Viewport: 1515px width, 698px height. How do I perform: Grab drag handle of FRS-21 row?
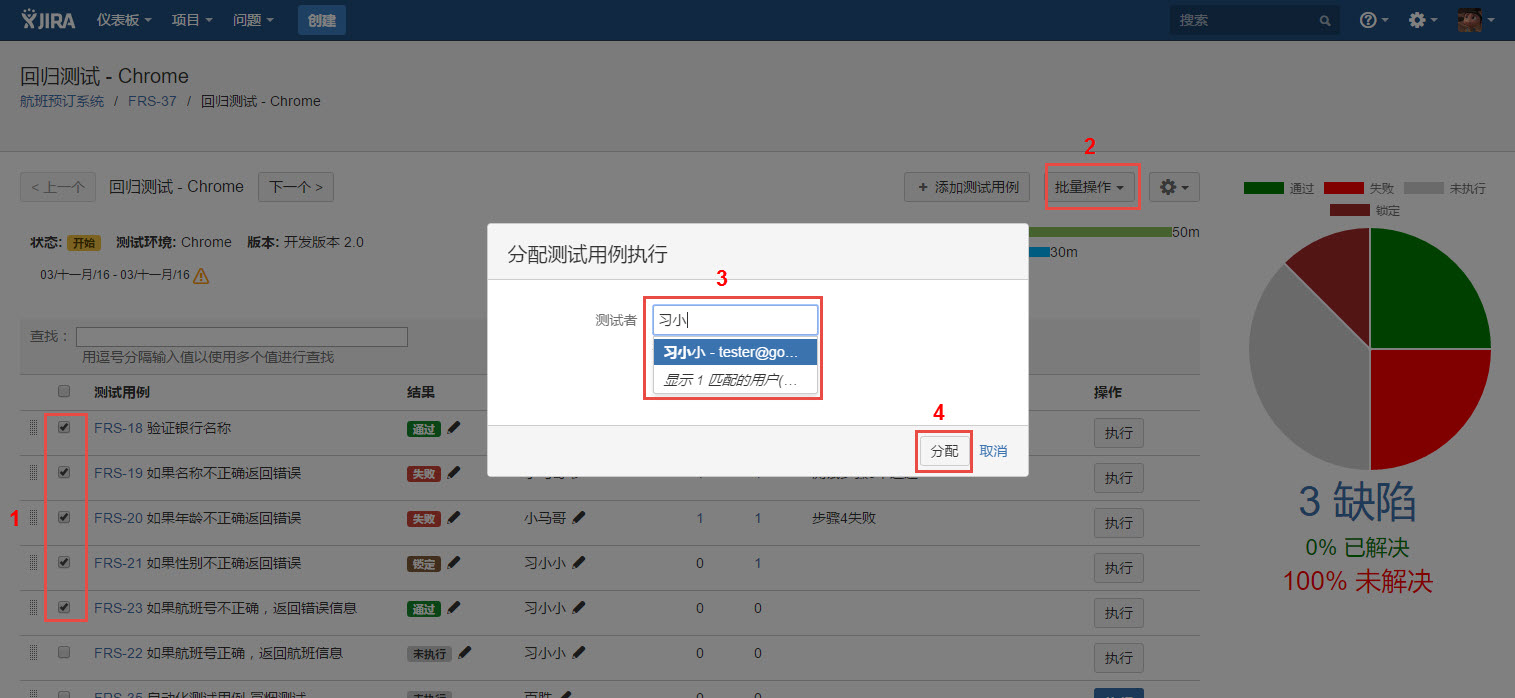[33, 563]
